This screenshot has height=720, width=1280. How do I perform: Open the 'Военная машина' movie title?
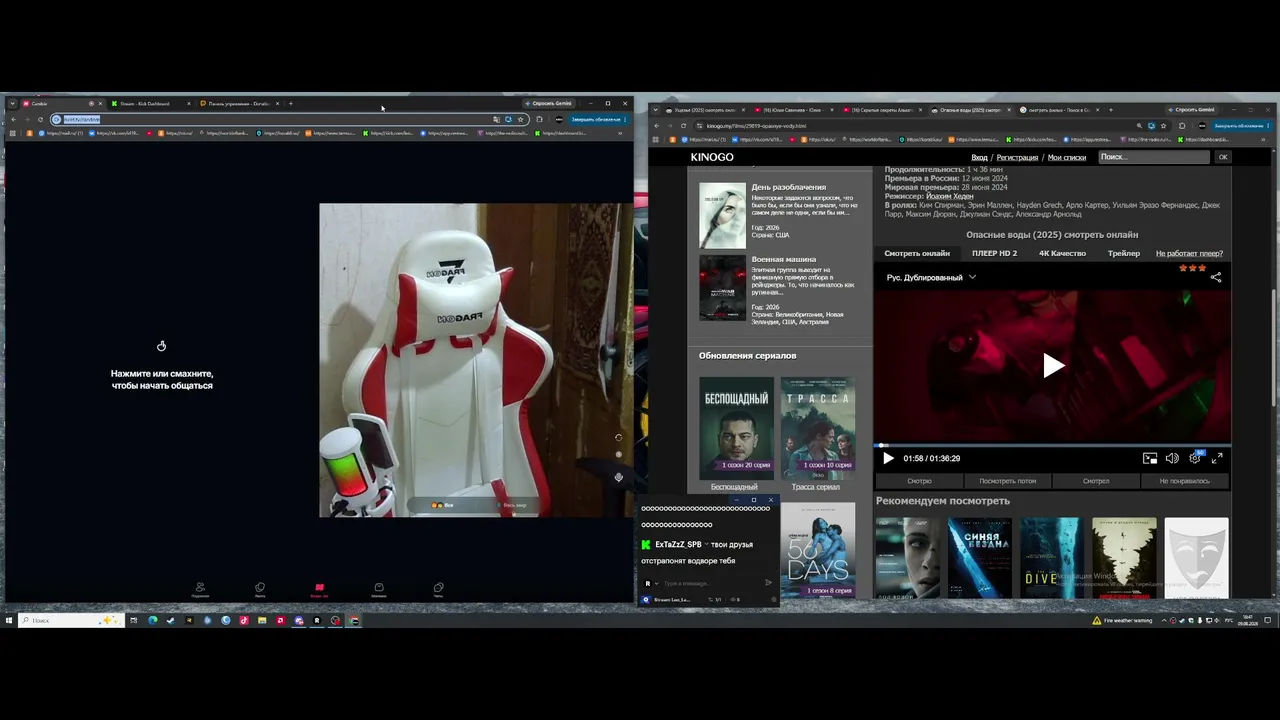pyautogui.click(x=784, y=259)
